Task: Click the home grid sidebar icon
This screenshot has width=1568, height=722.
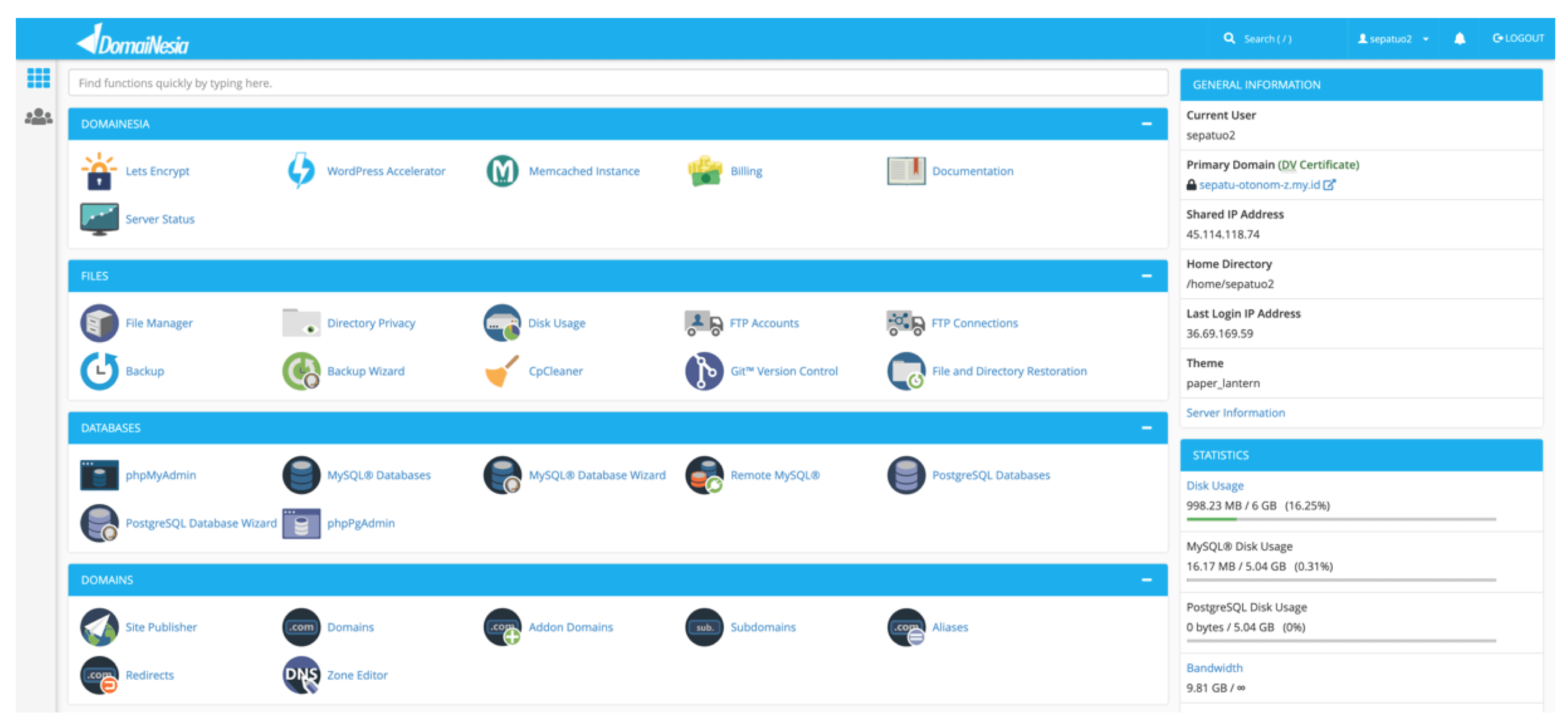Action: 39,78
